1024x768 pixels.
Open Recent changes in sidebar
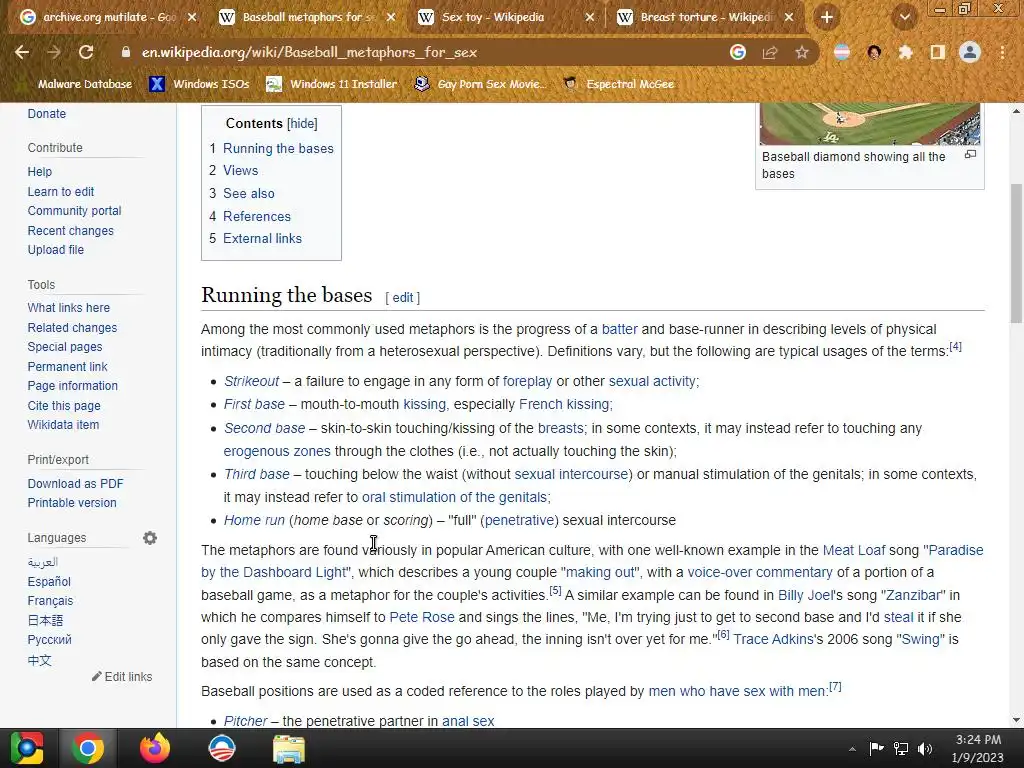(x=71, y=231)
